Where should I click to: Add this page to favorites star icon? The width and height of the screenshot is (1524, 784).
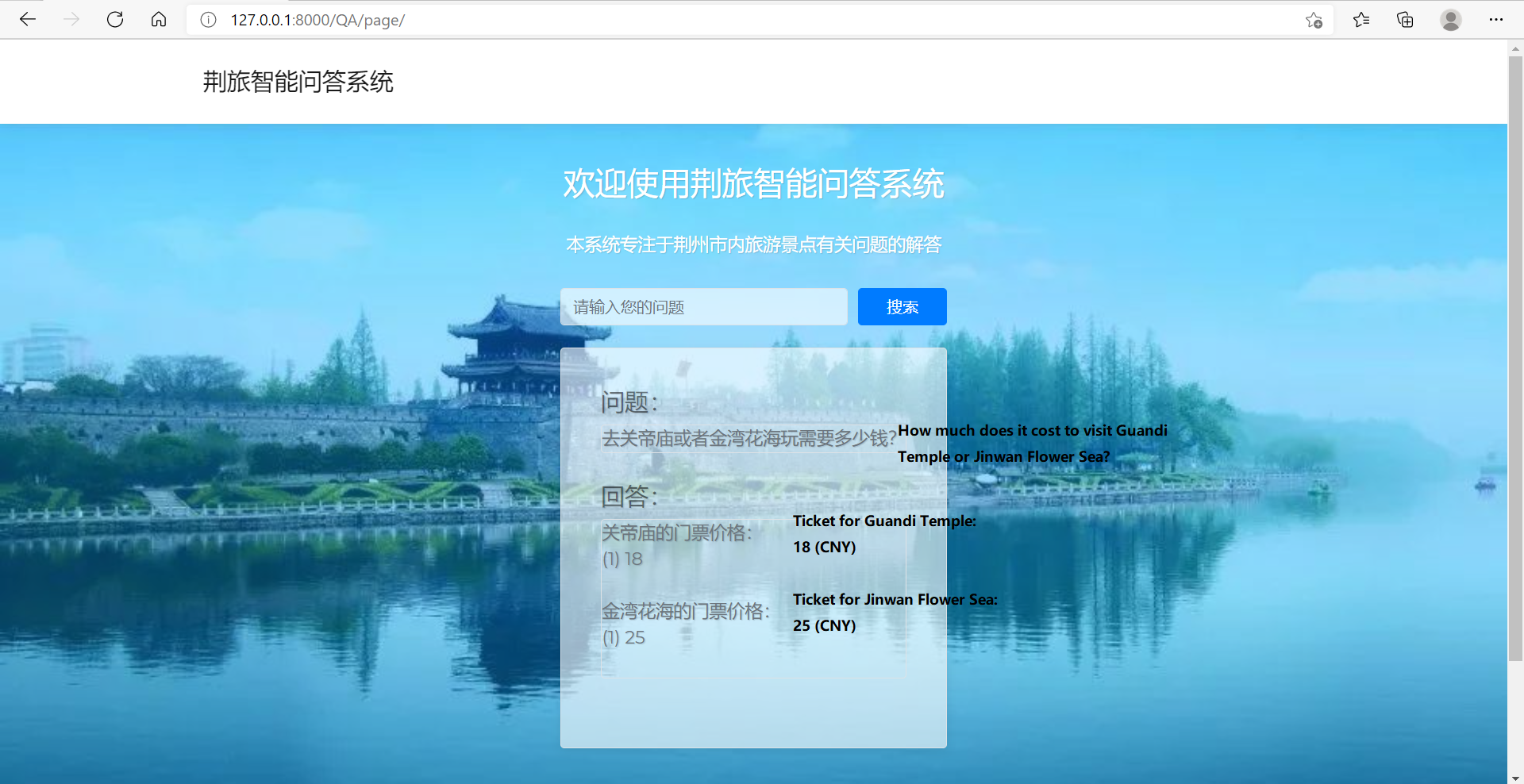click(x=1314, y=20)
